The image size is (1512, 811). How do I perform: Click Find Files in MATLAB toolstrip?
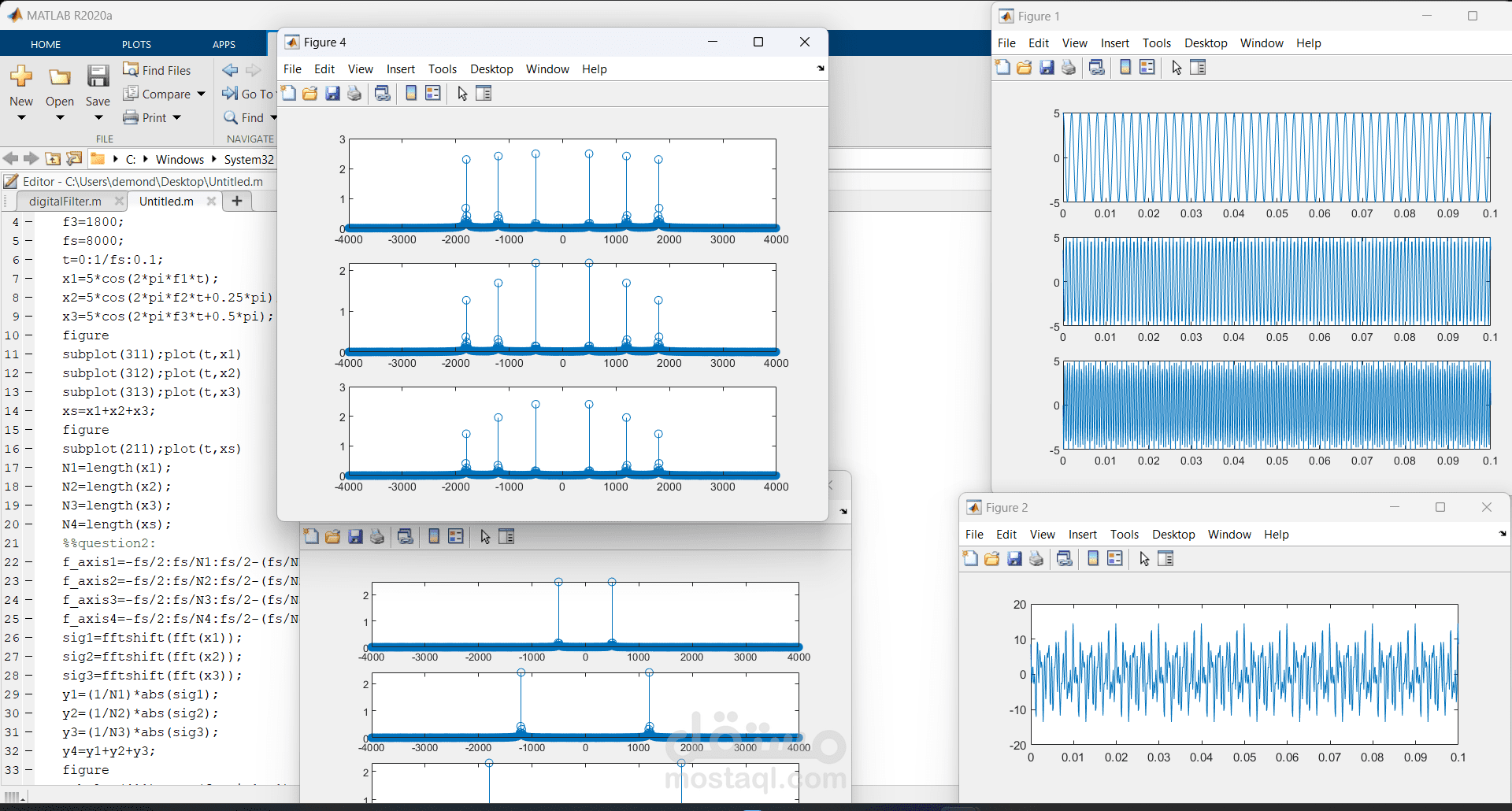(157, 70)
